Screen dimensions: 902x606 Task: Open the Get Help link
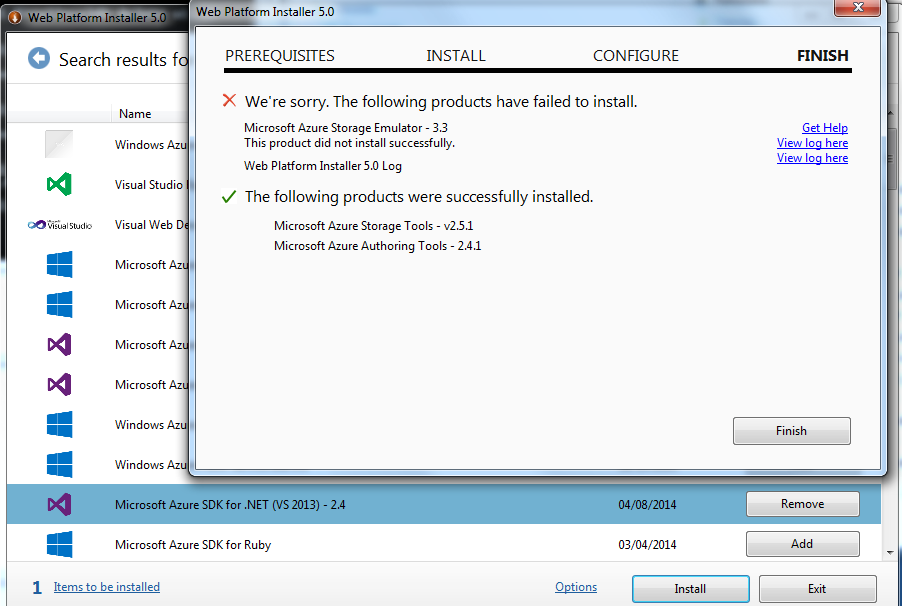click(824, 127)
